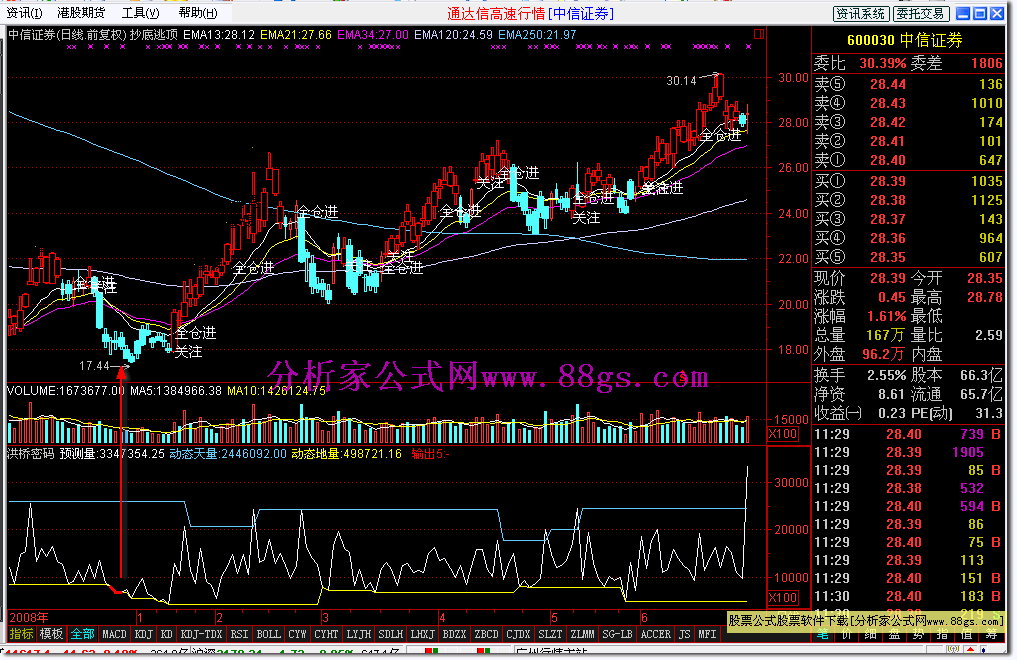This screenshot has width=1017, height=660.
Task: Switch to the SG-LB indicator tab
Action: 617,634
